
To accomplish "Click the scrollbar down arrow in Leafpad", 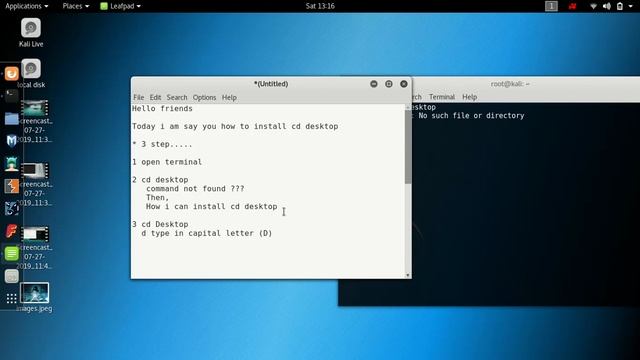I will click(x=408, y=275).
